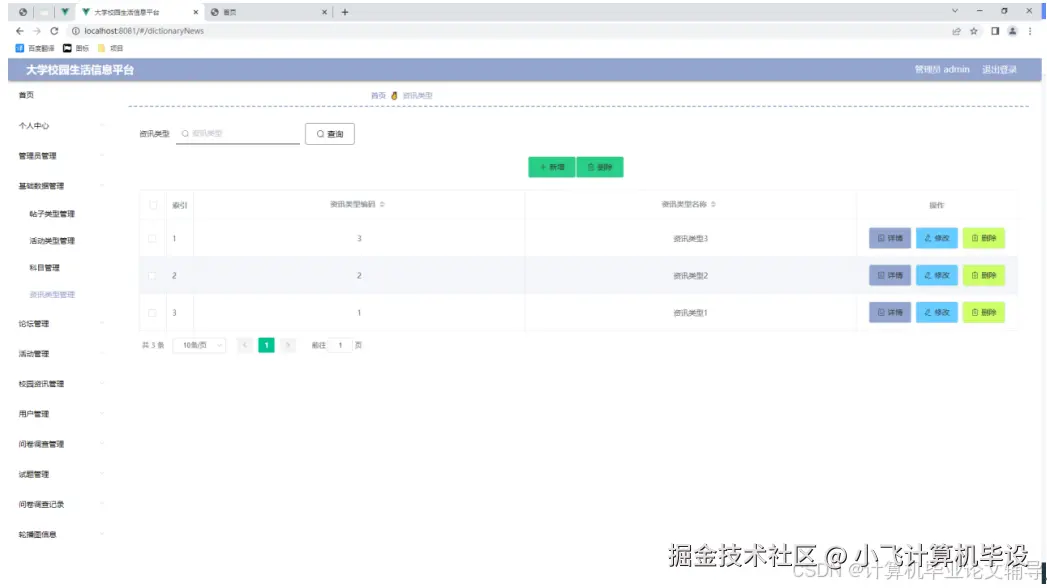Focus the 资讯类型 search input field
The height and width of the screenshot is (588, 1047).
pos(238,133)
